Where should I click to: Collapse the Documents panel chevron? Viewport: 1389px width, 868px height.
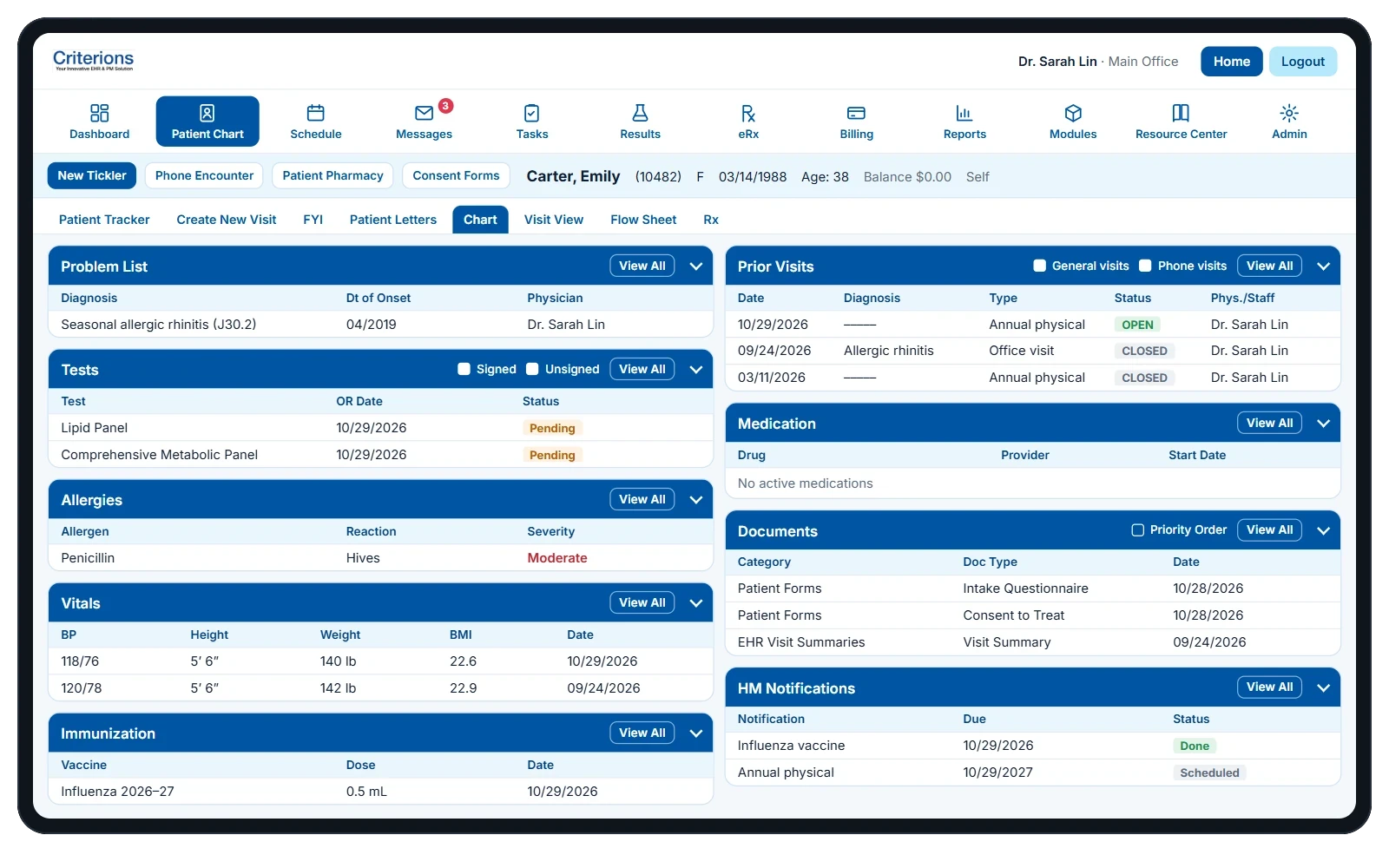[1324, 530]
